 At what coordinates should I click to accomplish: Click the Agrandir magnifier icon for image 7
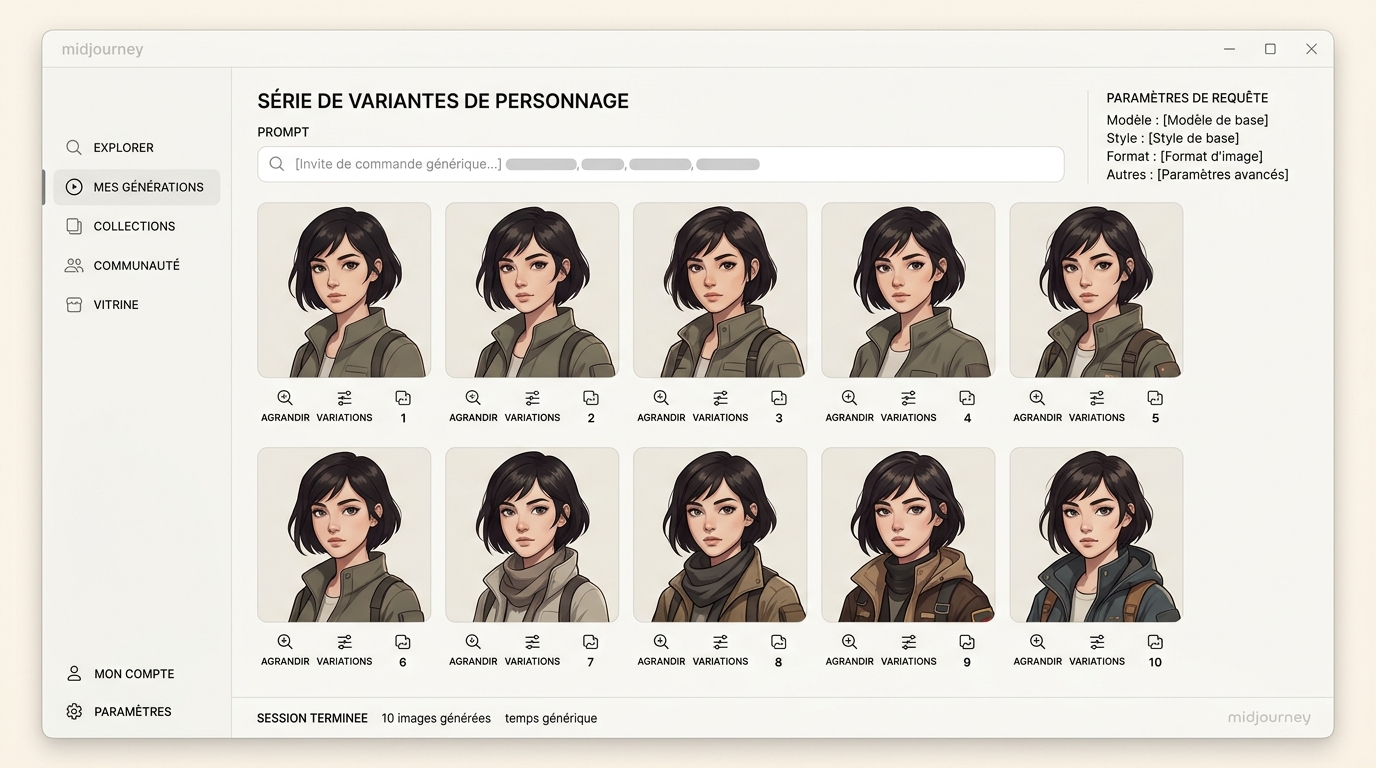473,642
